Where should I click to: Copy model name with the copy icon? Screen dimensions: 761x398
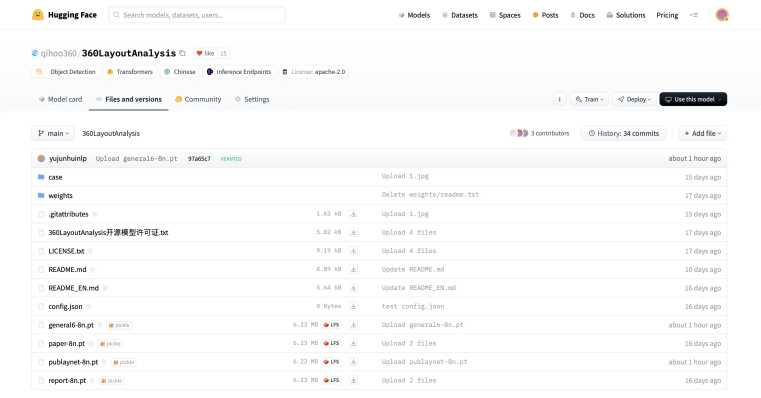pos(182,53)
